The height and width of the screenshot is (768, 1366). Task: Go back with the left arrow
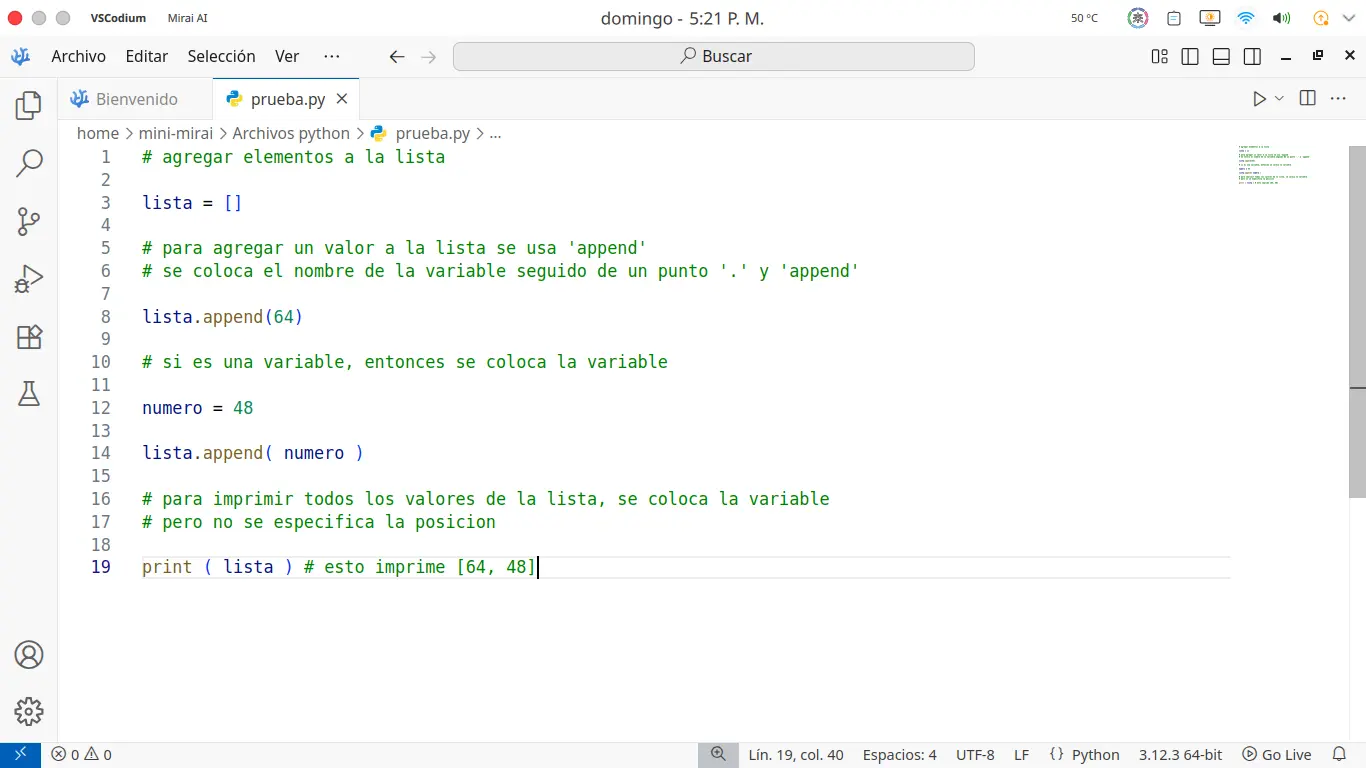397,57
